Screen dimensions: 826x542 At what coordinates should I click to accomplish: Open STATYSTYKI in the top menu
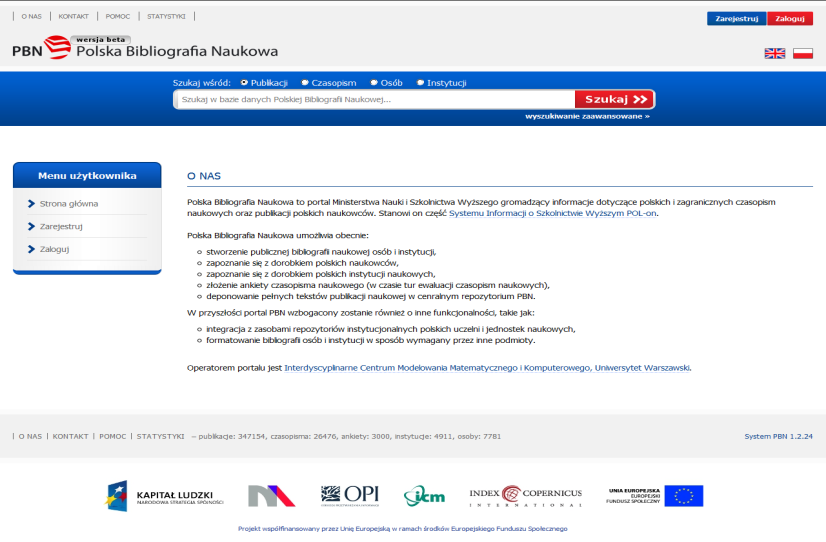(x=166, y=16)
